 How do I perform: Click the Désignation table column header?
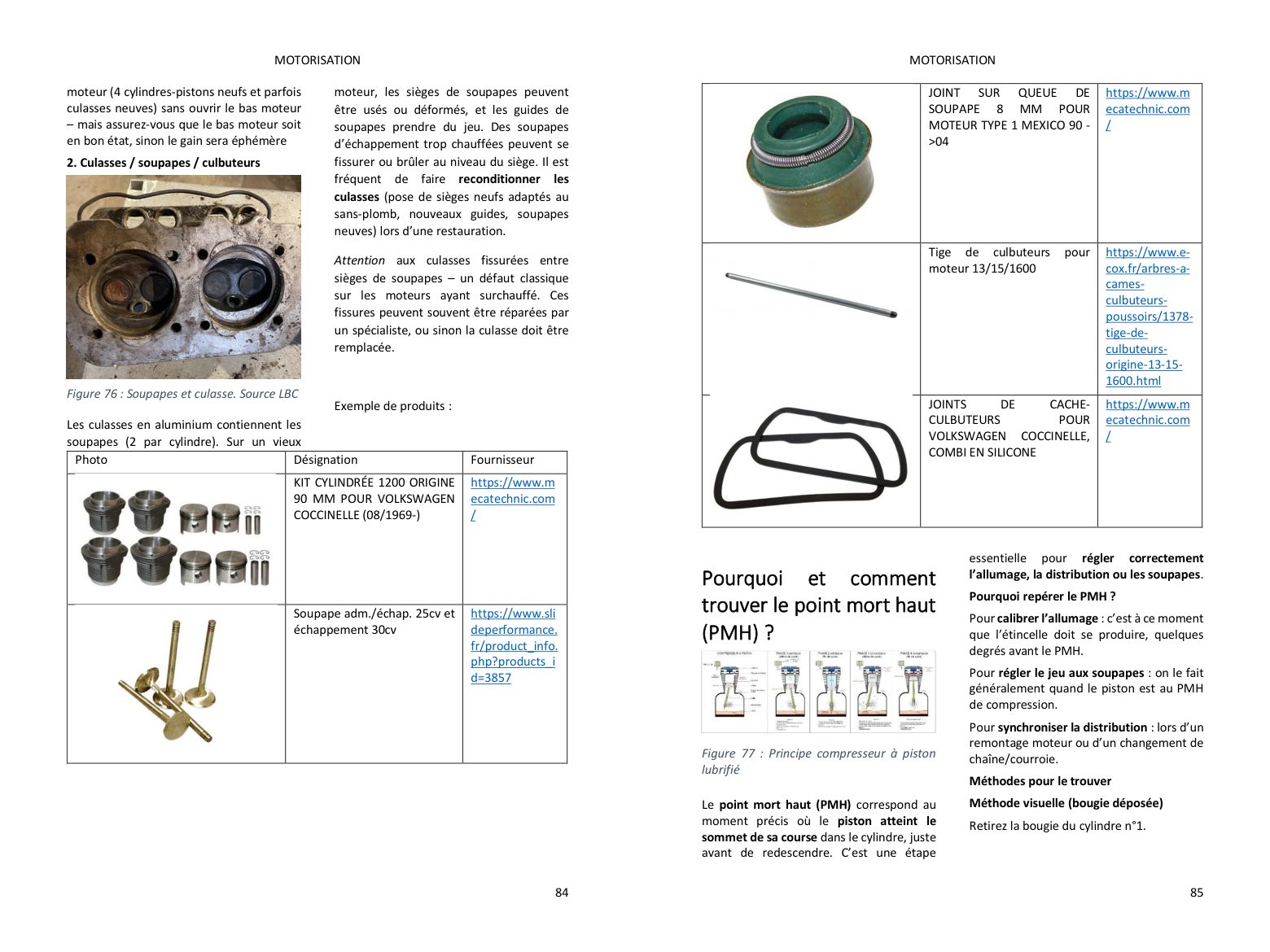pyautogui.click(x=326, y=460)
